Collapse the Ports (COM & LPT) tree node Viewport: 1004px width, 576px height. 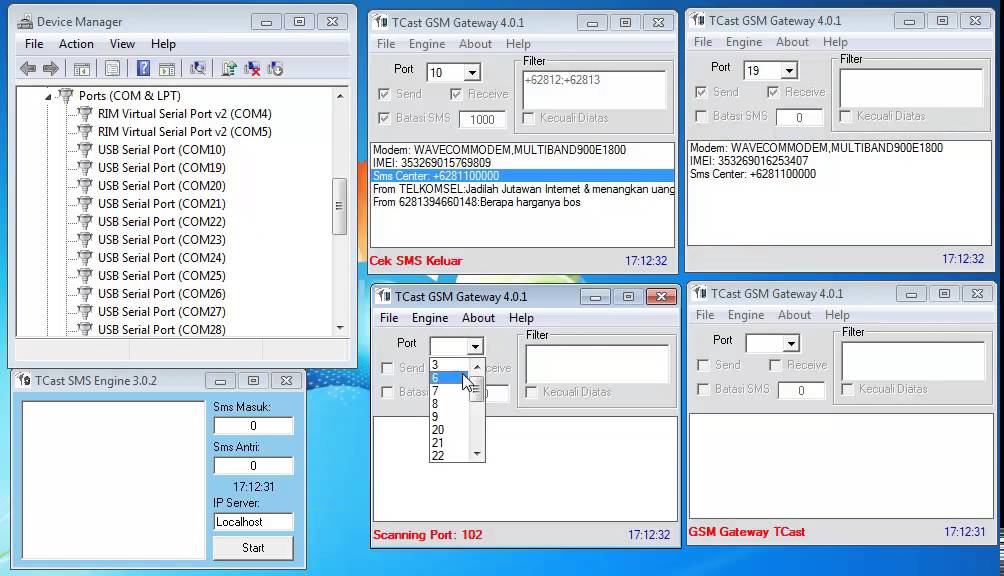(x=48, y=97)
